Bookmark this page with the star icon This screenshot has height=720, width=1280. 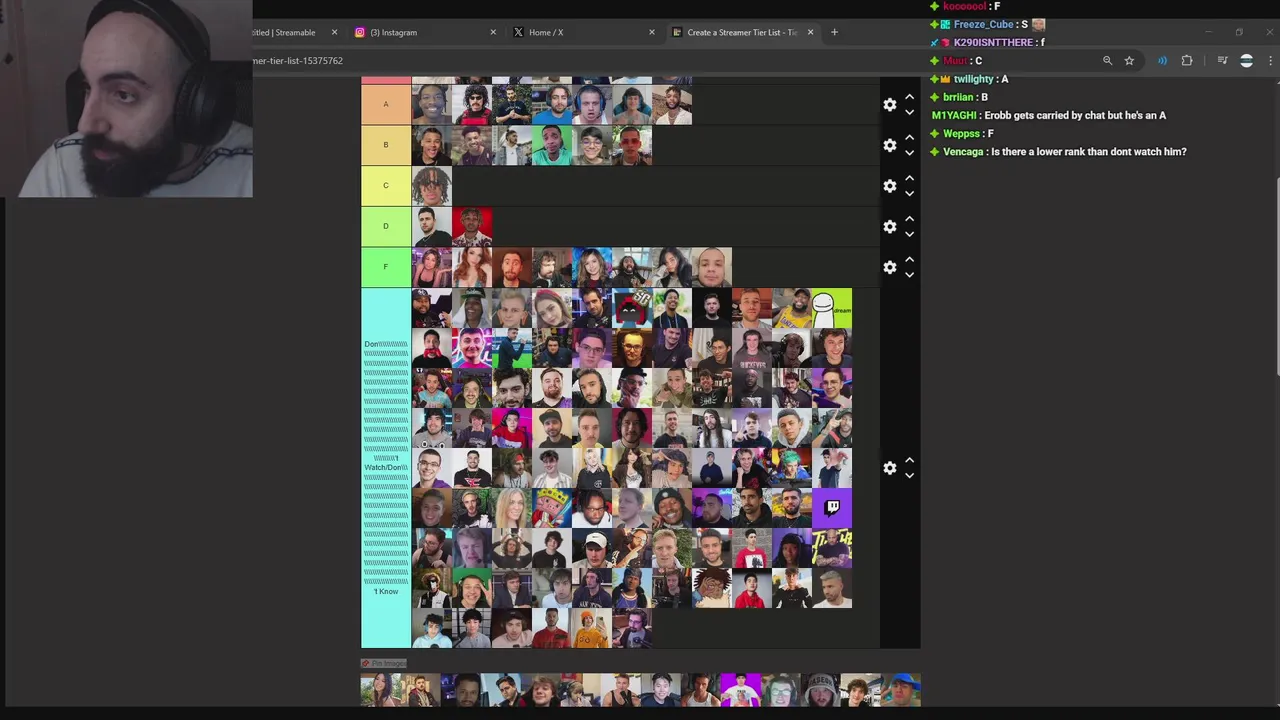pos(1129,61)
